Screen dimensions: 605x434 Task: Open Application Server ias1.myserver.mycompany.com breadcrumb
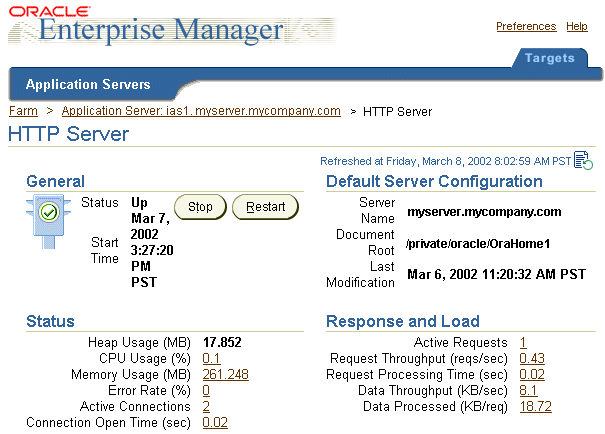[201, 111]
